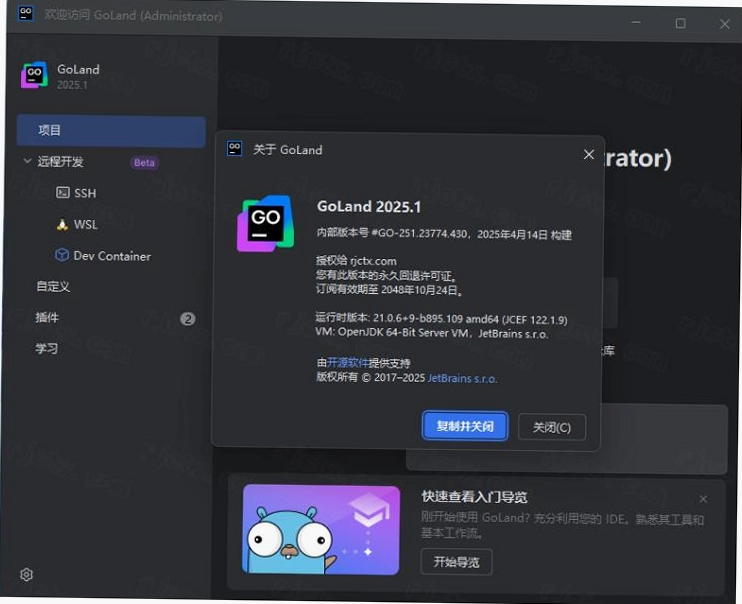Click the runtime version 21.0.6+9-b895.109 line

(442, 319)
